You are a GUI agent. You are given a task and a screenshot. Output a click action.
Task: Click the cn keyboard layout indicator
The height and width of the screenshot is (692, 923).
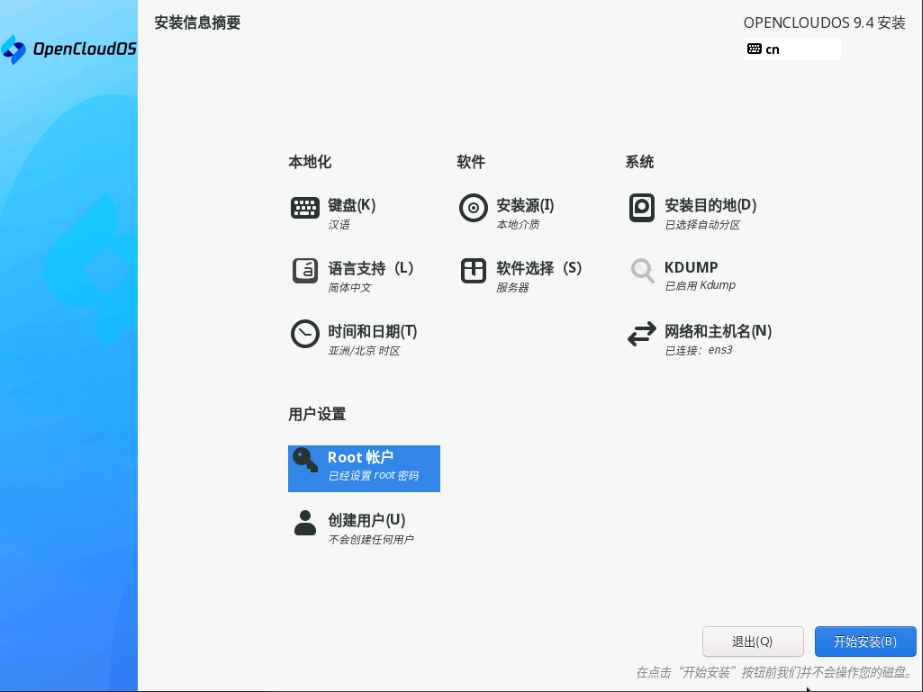[x=792, y=49]
